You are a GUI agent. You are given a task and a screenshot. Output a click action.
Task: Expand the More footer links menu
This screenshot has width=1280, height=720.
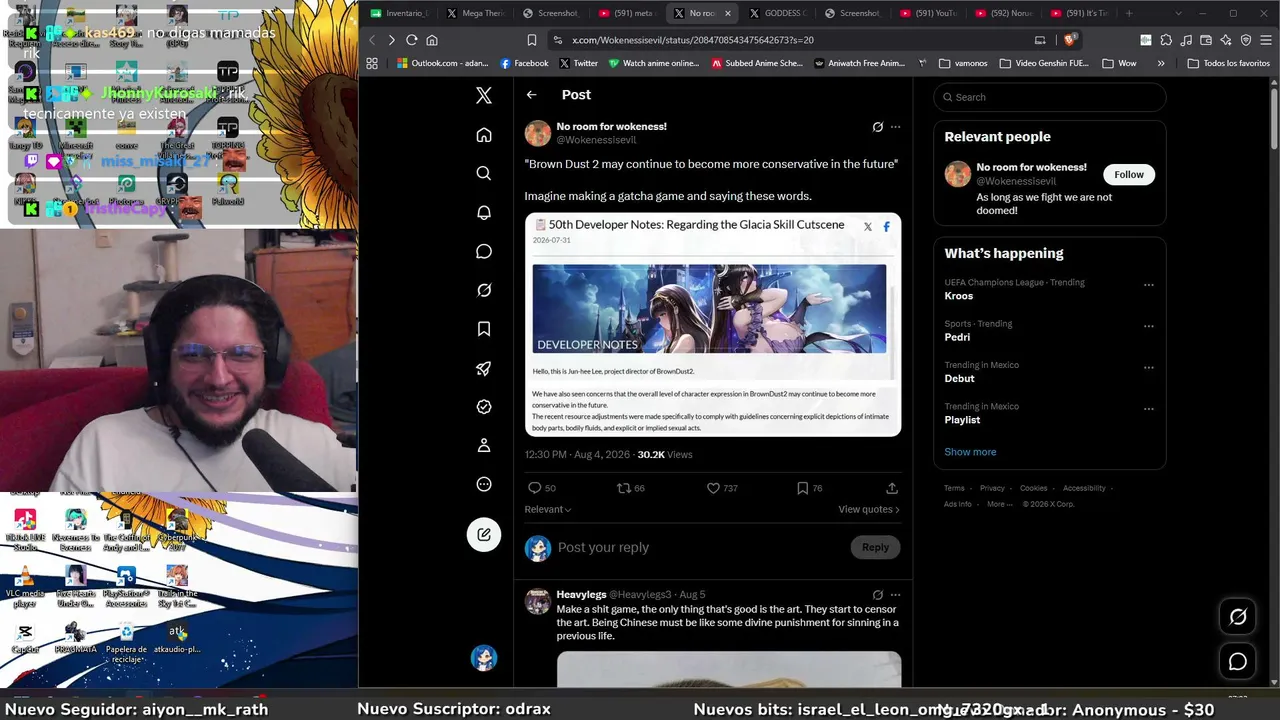(999, 504)
